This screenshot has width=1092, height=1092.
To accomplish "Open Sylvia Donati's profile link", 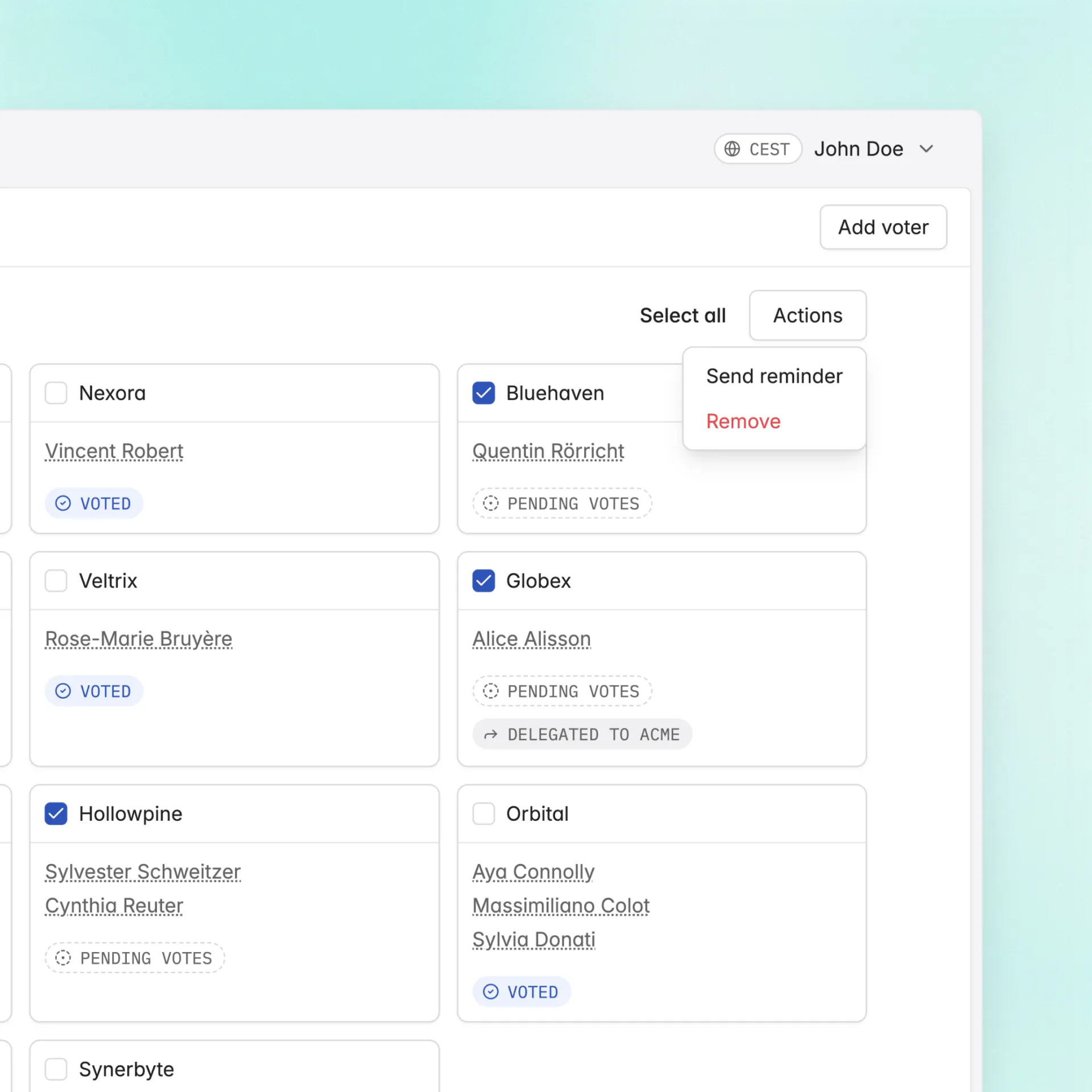I will 534,940.
